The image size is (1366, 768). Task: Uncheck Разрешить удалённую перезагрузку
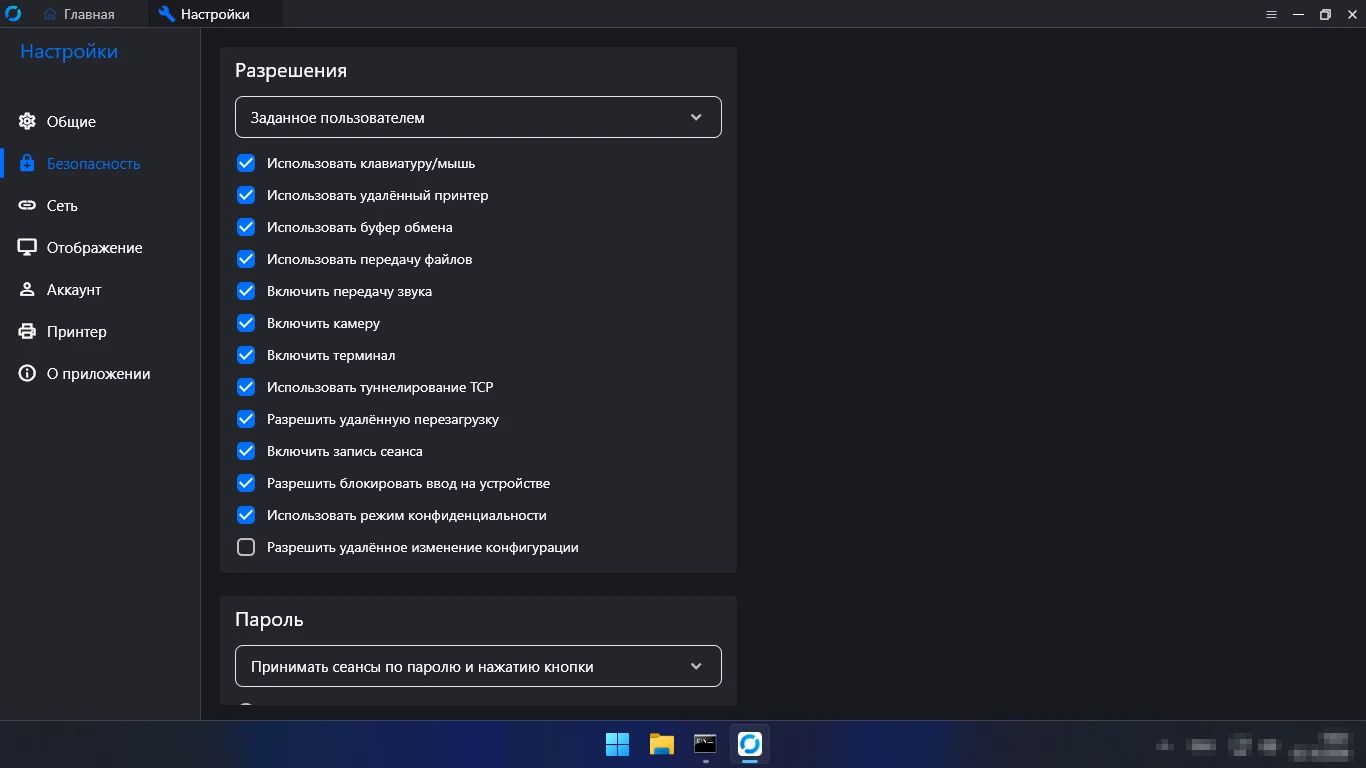pyautogui.click(x=246, y=419)
